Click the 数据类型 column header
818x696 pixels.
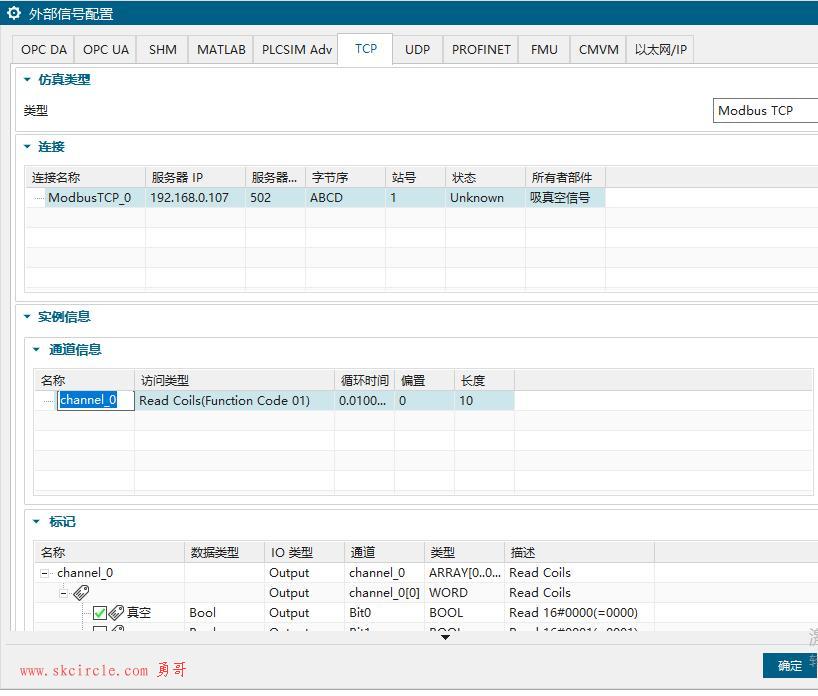click(224, 553)
